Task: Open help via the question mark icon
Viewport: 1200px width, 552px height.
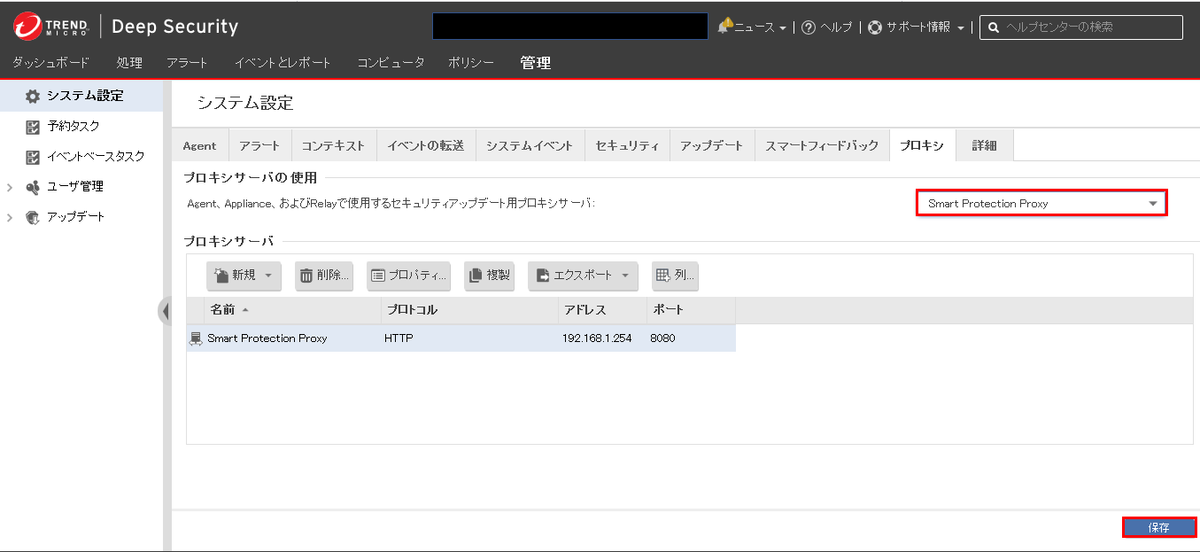Action: click(808, 27)
